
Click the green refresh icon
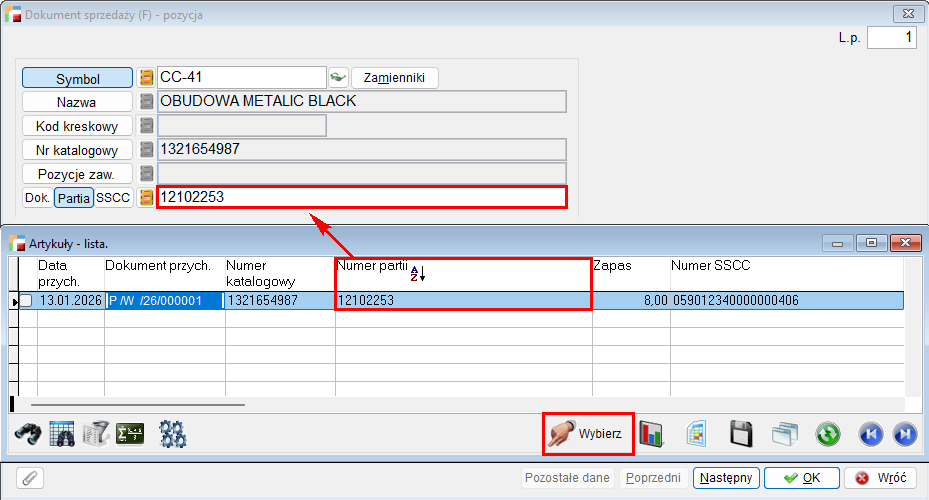coord(827,434)
